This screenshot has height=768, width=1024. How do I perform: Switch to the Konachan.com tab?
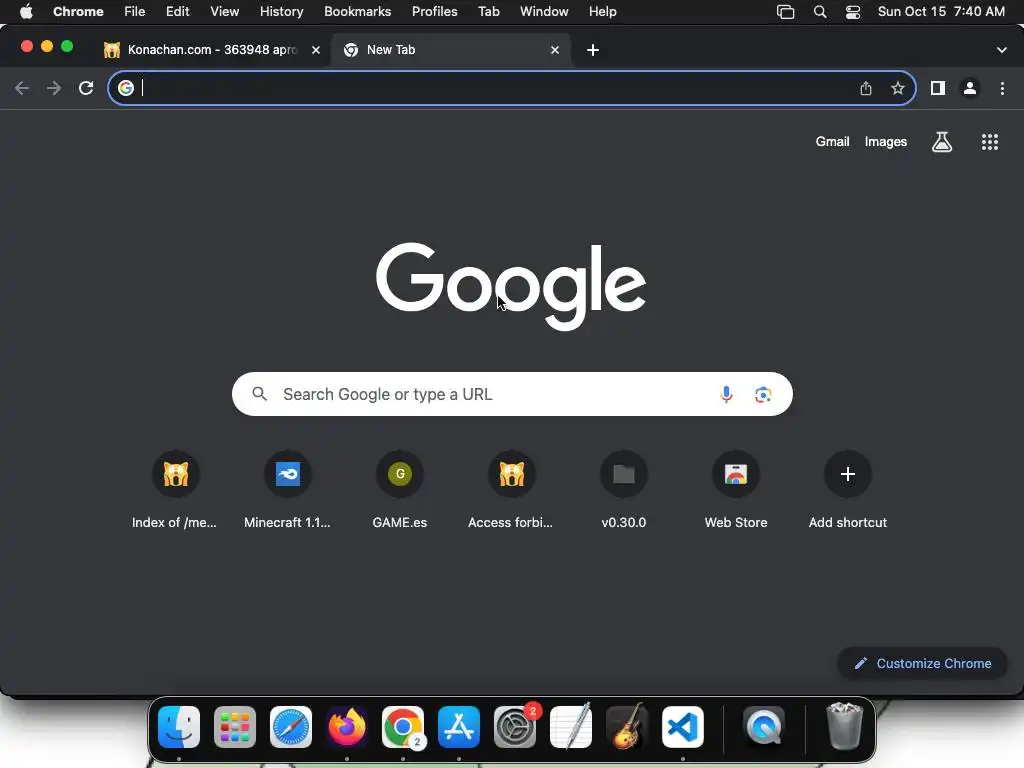coord(211,50)
